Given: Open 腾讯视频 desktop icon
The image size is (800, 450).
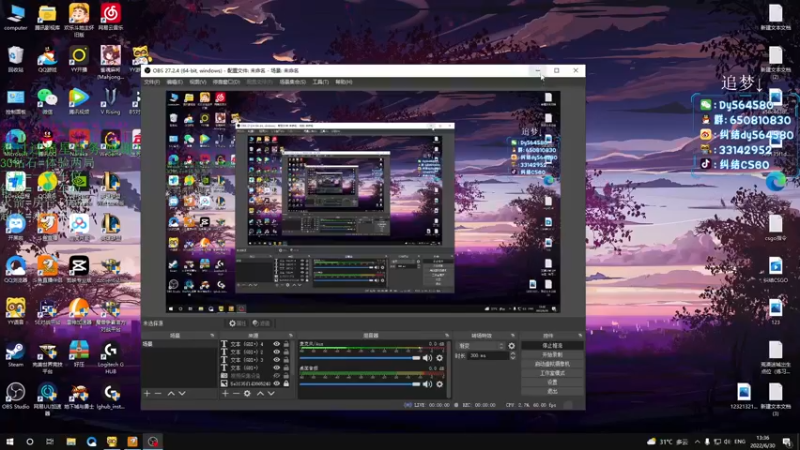Looking at the screenshot, I should pyautogui.click(x=79, y=101).
